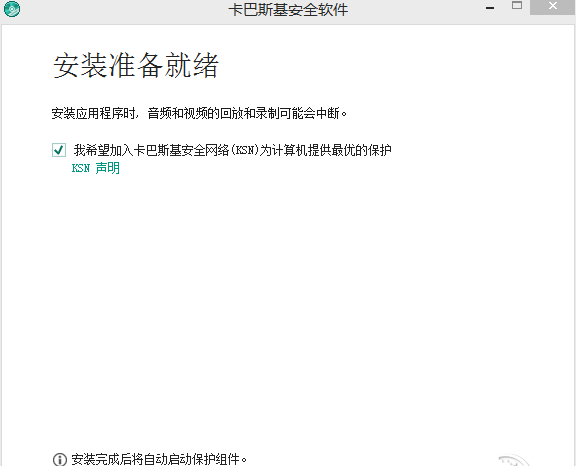
Task: Click empty title bar area left of title
Action: click(121, 10)
